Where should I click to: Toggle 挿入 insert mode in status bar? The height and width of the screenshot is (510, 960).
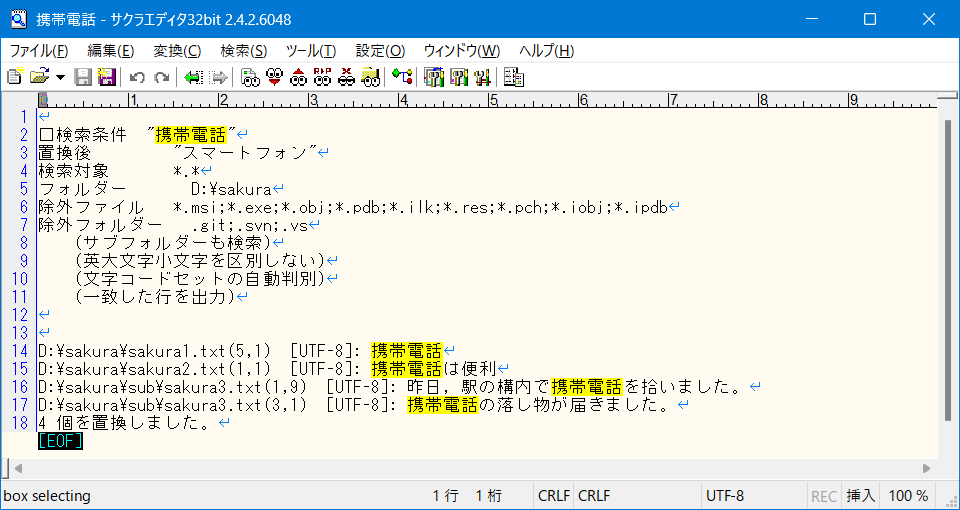861,496
